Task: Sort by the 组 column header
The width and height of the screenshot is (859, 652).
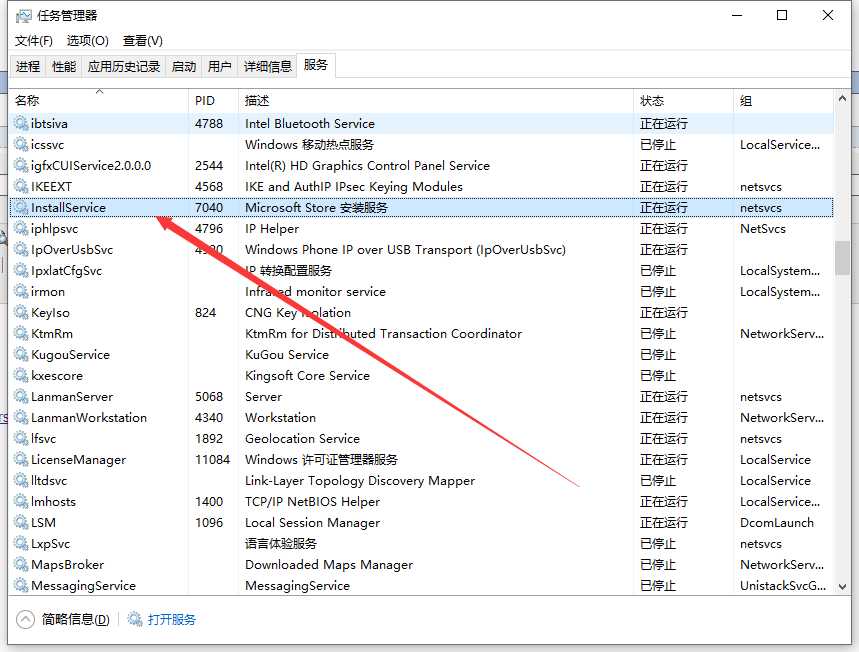Action: click(x=783, y=100)
